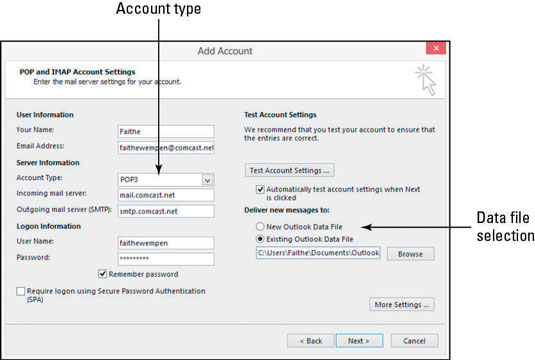Click the Deliver new messages to label
This screenshot has height=360, width=535.
click(287, 210)
